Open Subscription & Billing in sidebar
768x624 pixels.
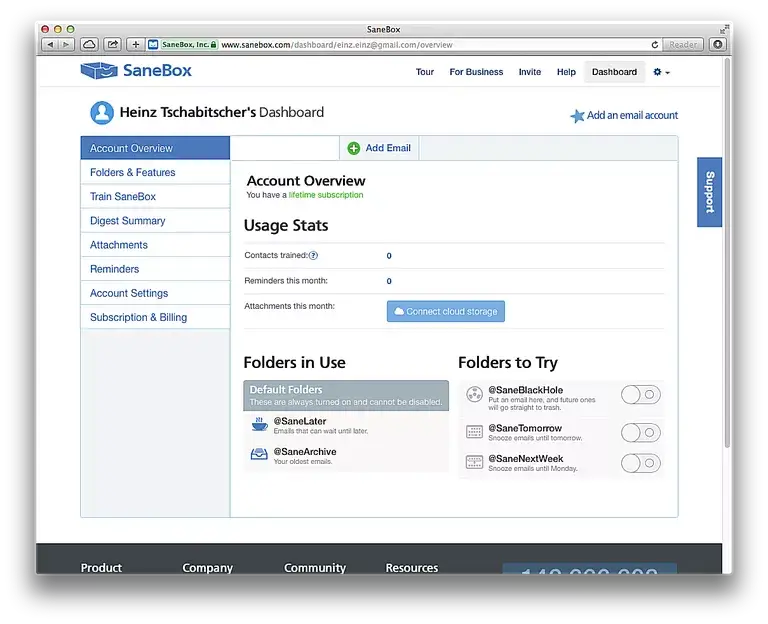click(155, 317)
